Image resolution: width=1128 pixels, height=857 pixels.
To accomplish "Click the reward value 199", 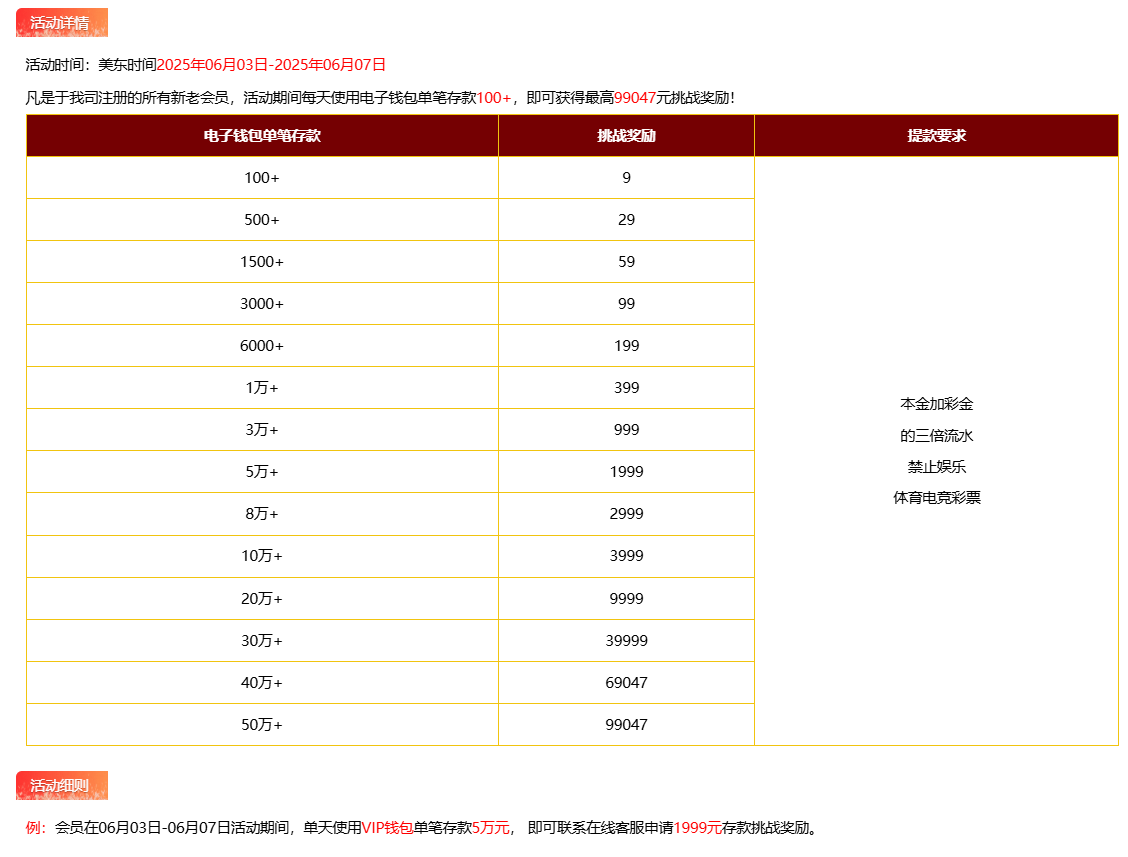I will click(x=626, y=345).
